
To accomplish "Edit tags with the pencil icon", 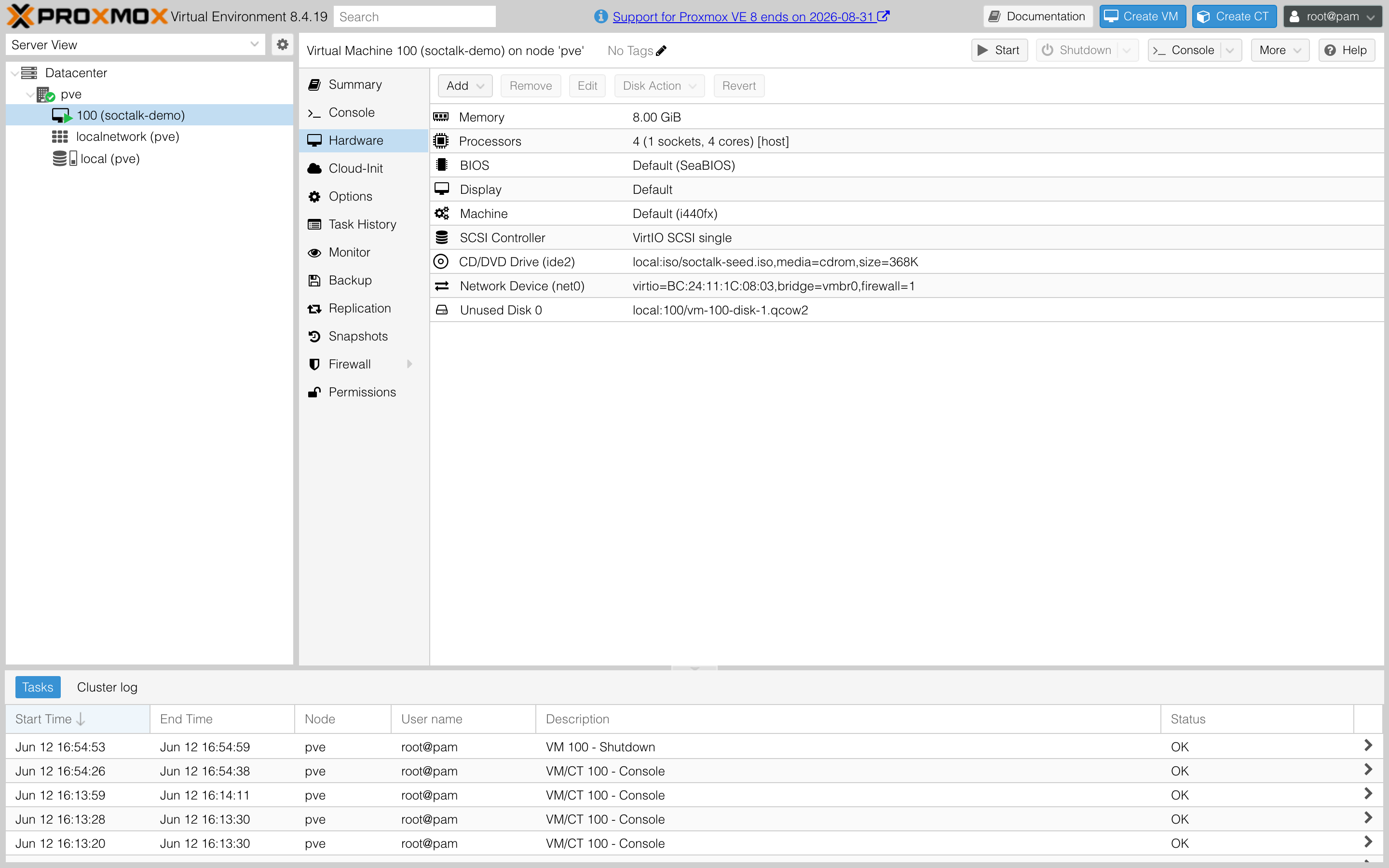I will (661, 51).
